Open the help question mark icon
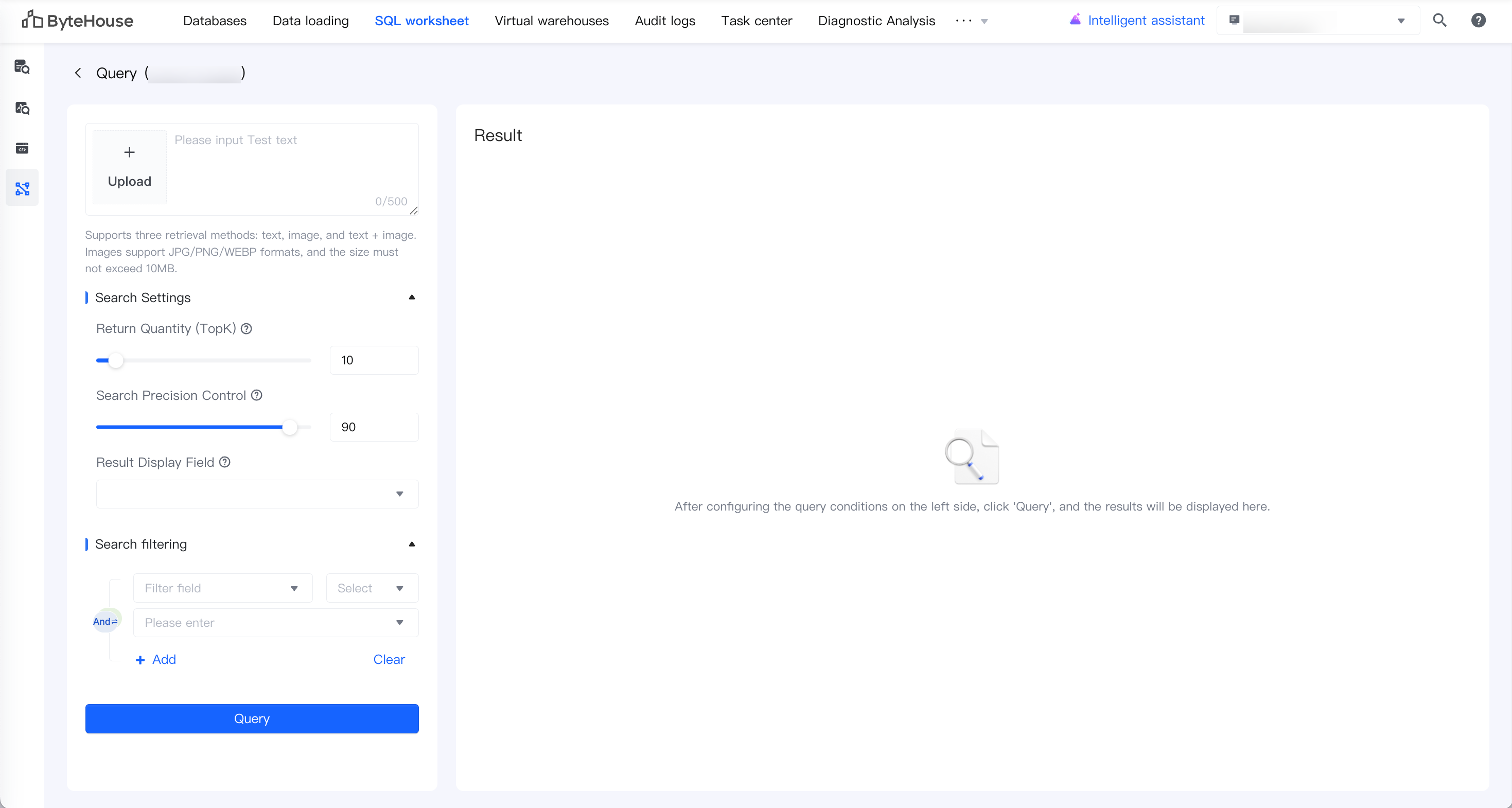 pos(1478,21)
